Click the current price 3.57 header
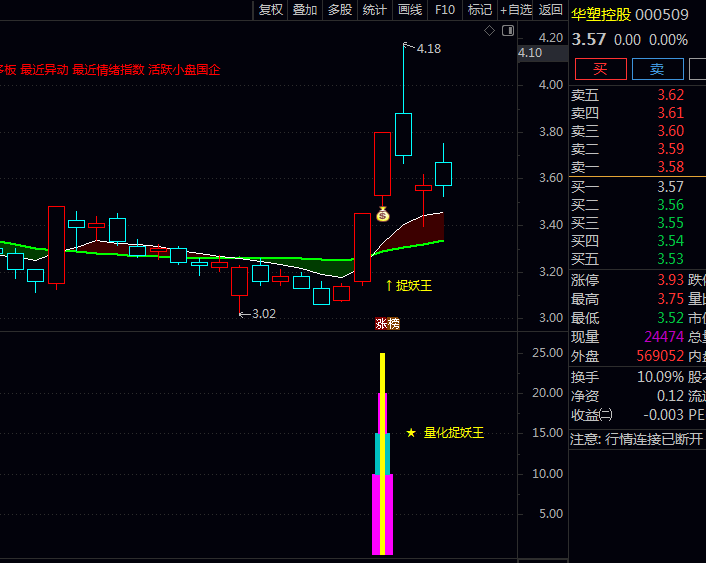 click(x=588, y=40)
